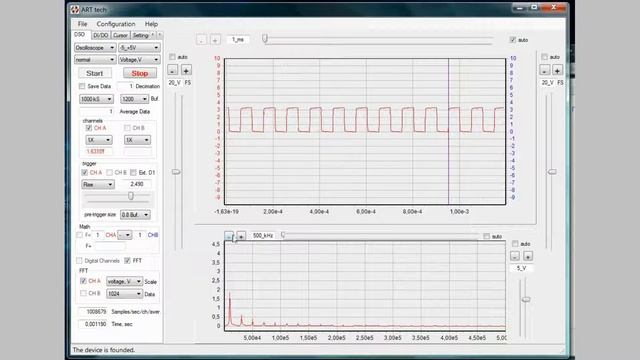Click the trigger level slider thumb

coord(131,196)
